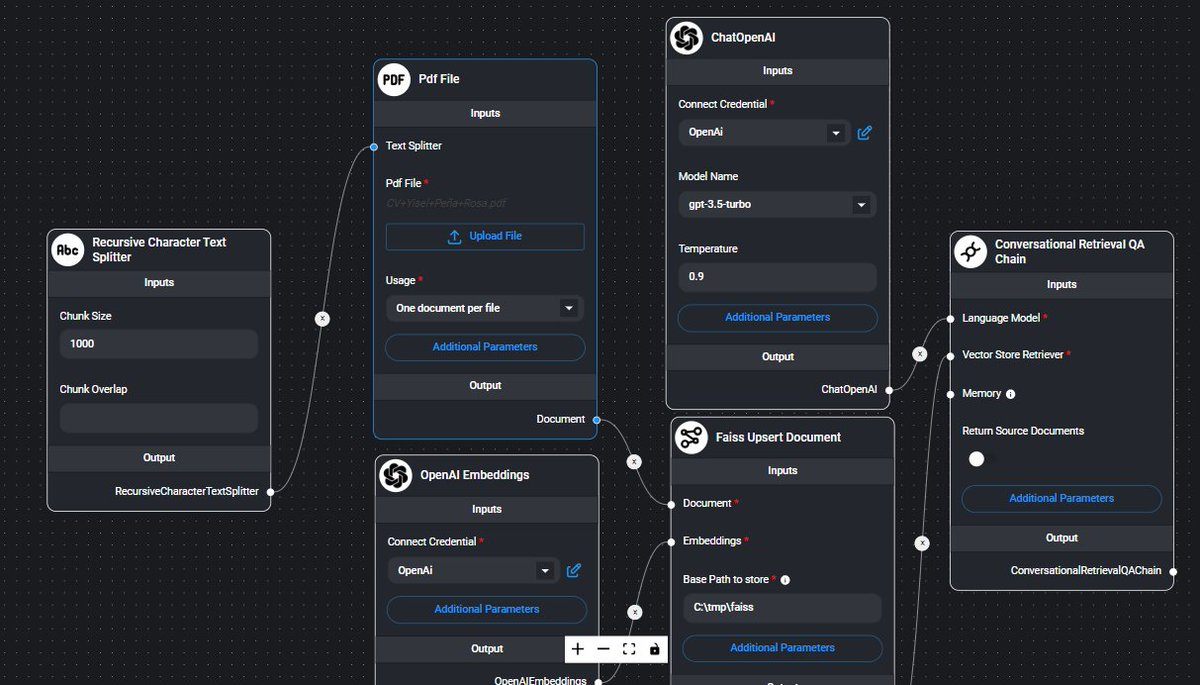
Task: Click the Language Model input handle
Action: pos(951,318)
